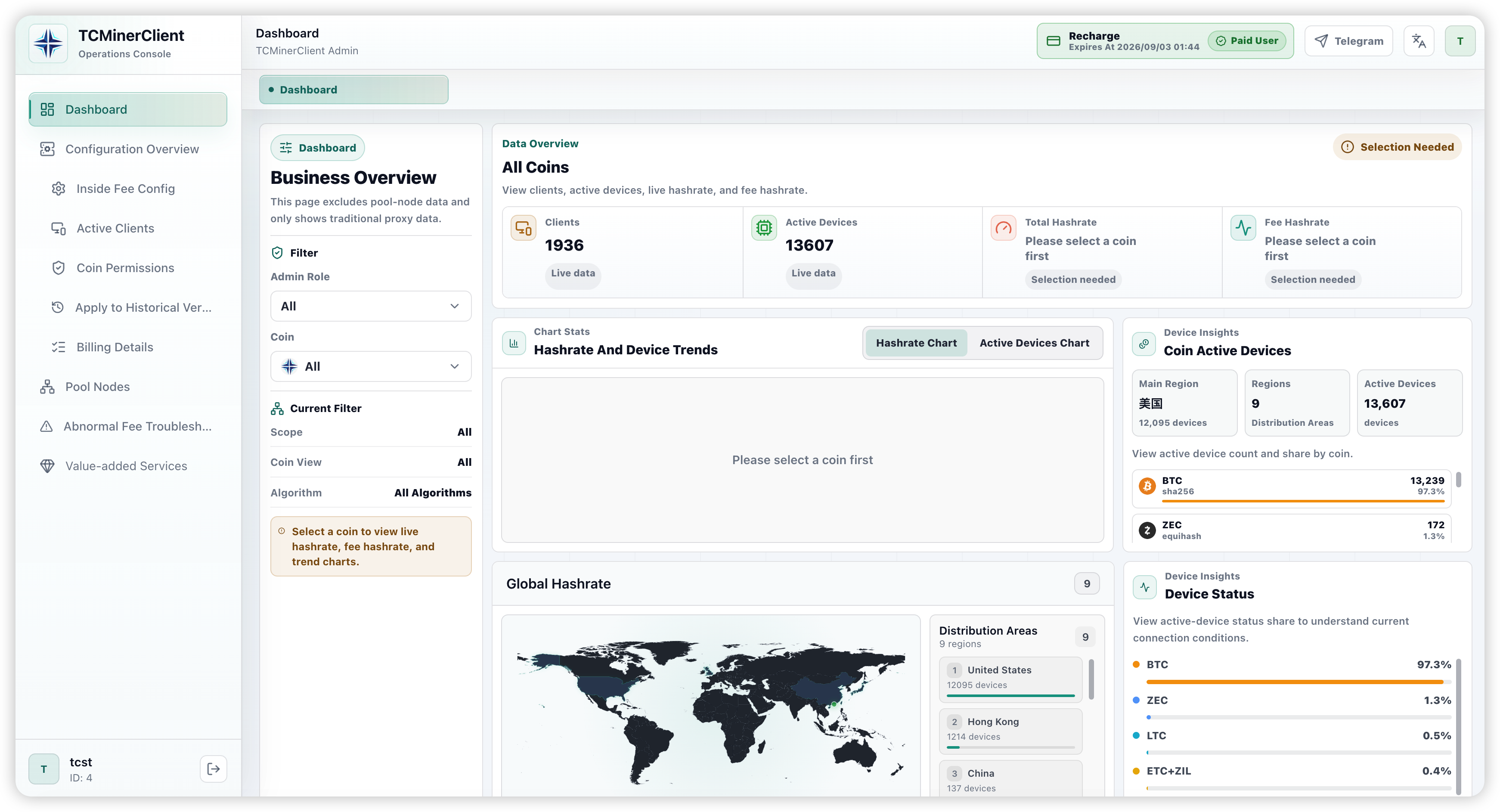
Task: Click the Selection Needed badge
Action: 1397,147
